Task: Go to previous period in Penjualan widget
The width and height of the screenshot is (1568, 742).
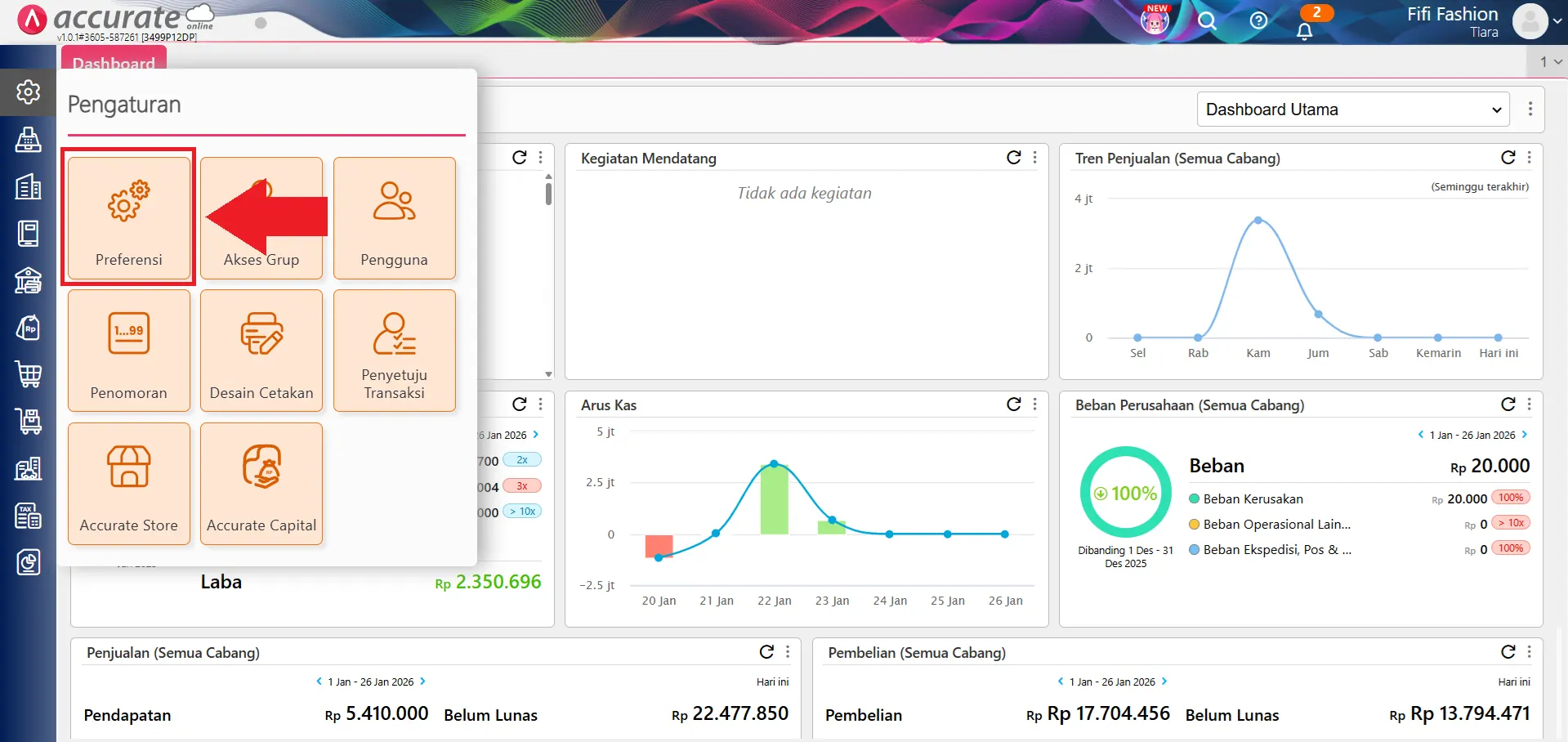Action: coord(319,682)
